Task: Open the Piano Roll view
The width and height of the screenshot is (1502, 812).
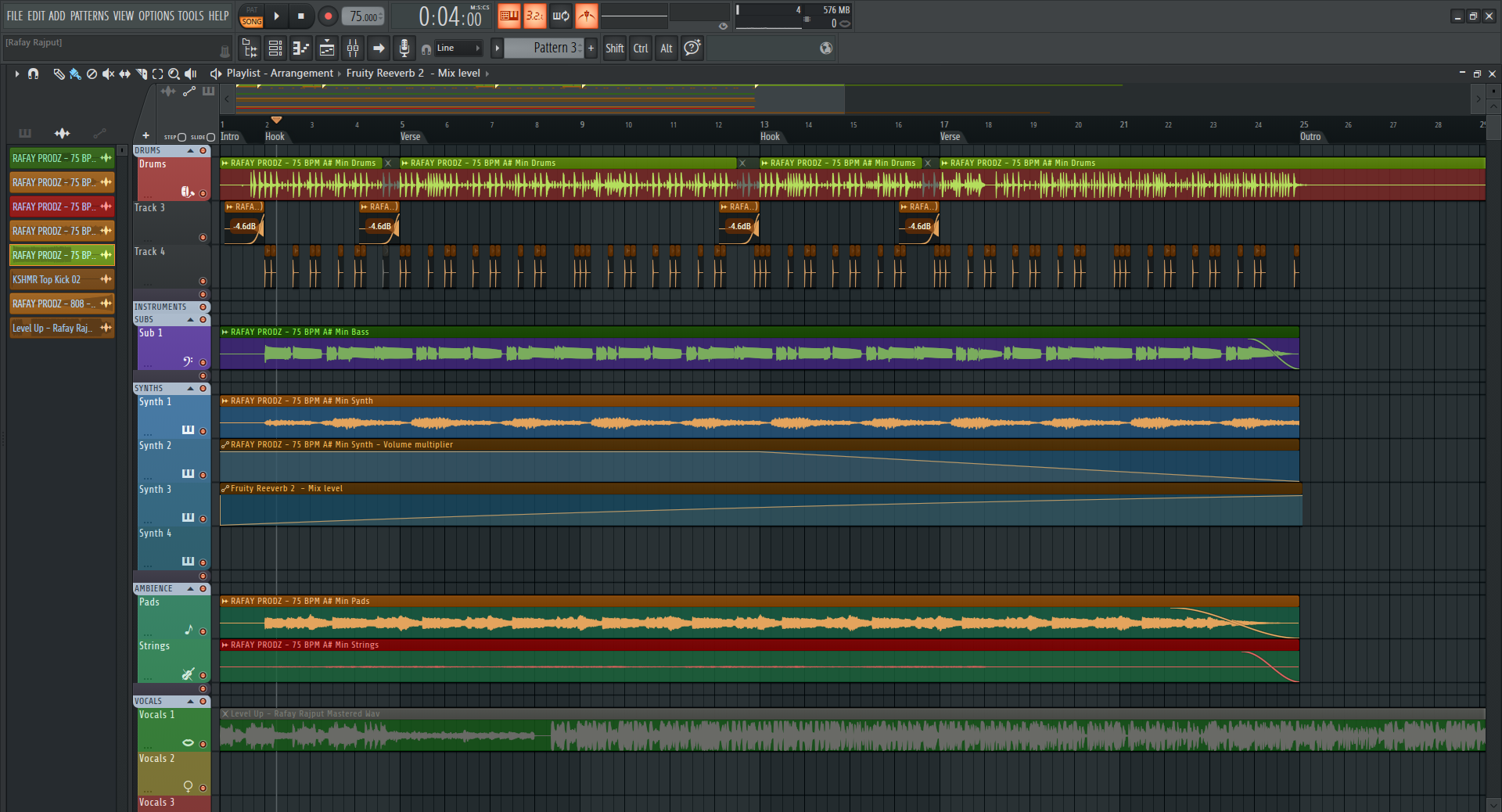Action: pyautogui.click(x=301, y=49)
